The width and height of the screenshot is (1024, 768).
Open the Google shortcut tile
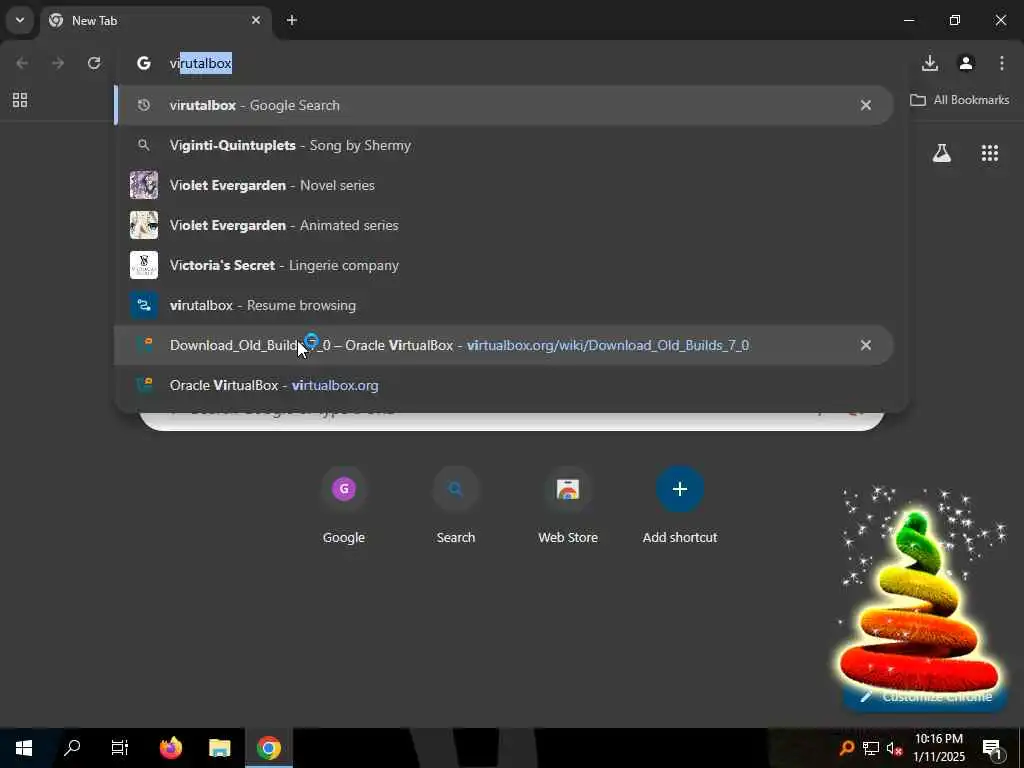click(x=344, y=505)
